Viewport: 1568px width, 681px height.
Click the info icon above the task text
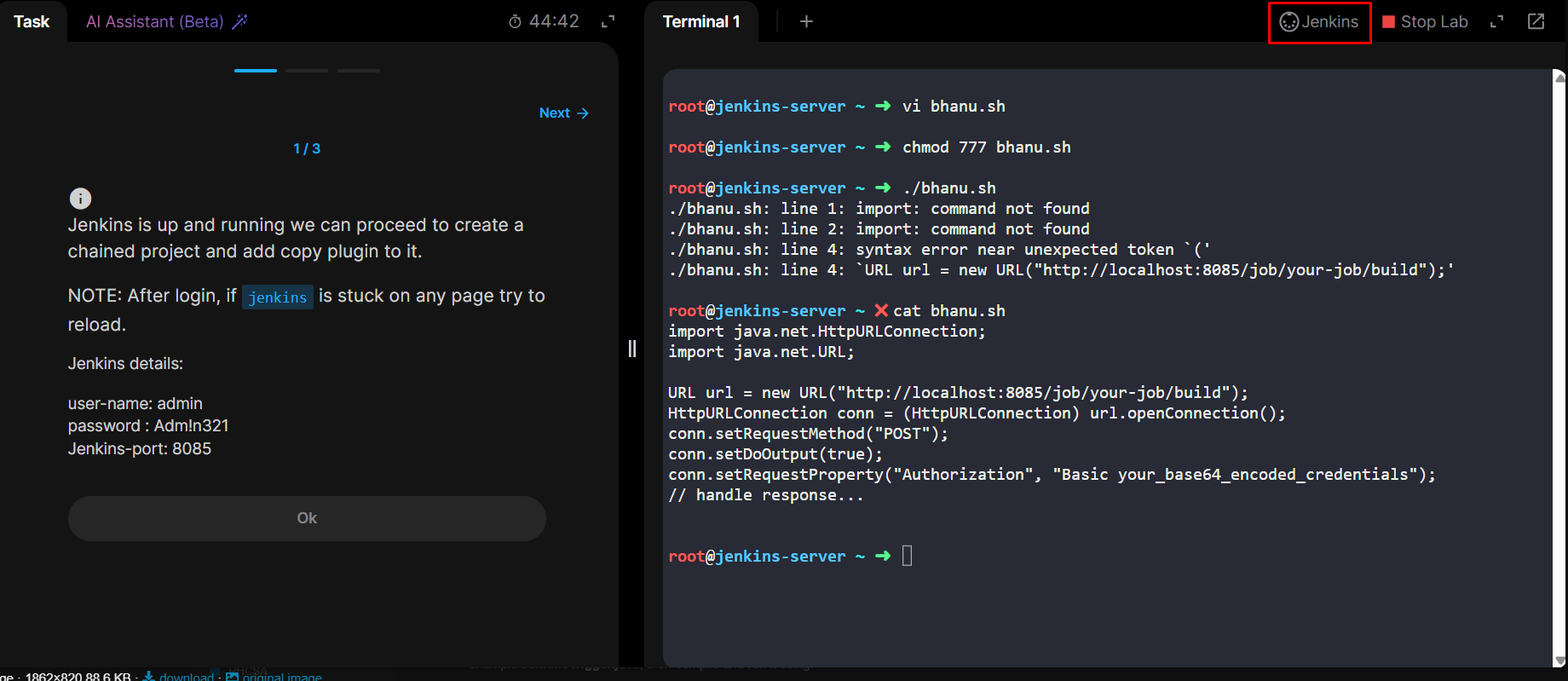(x=80, y=199)
